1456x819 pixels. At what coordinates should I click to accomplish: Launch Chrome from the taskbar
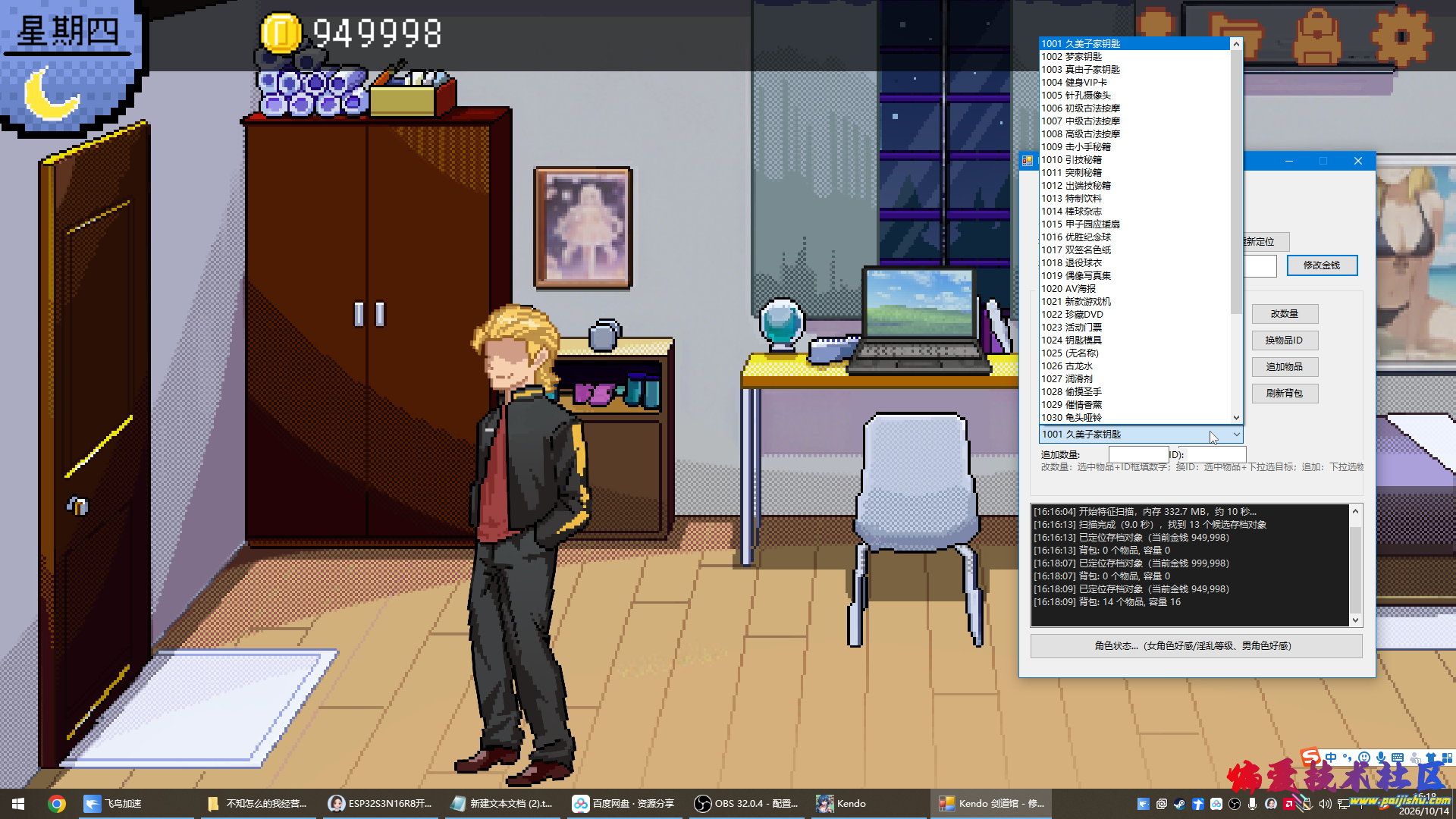[57, 804]
